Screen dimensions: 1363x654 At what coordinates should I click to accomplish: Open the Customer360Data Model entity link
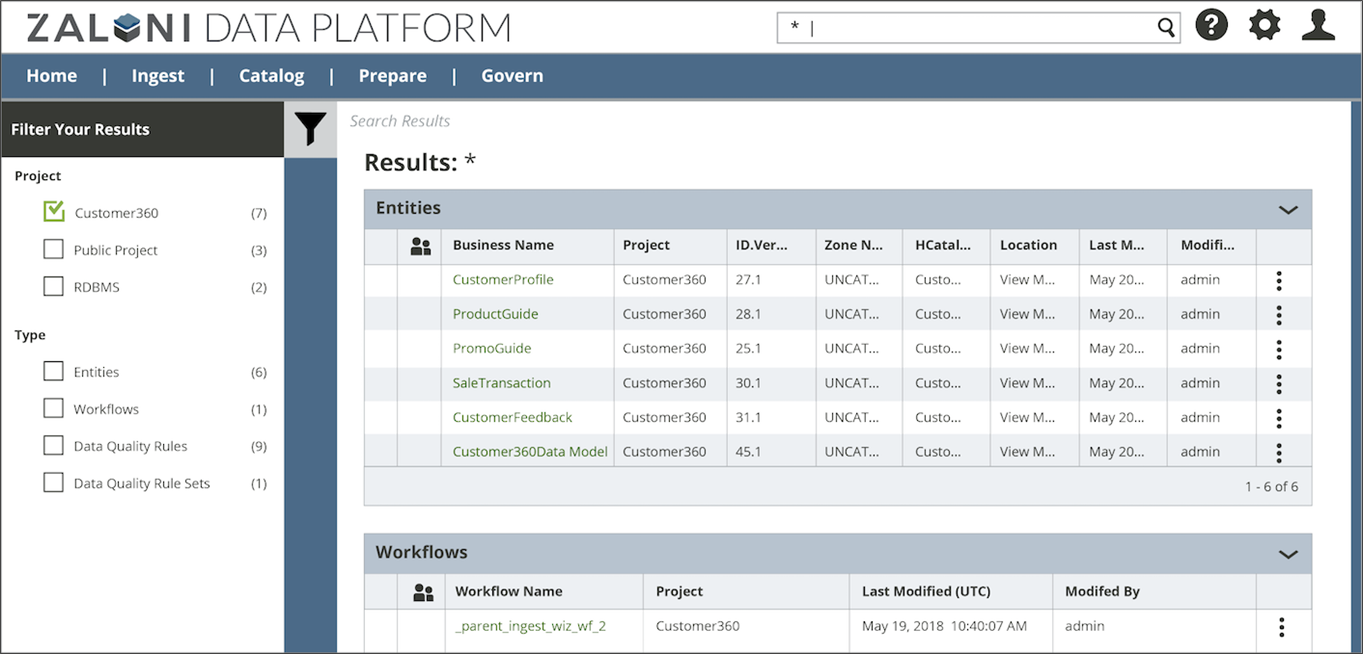[x=530, y=452]
